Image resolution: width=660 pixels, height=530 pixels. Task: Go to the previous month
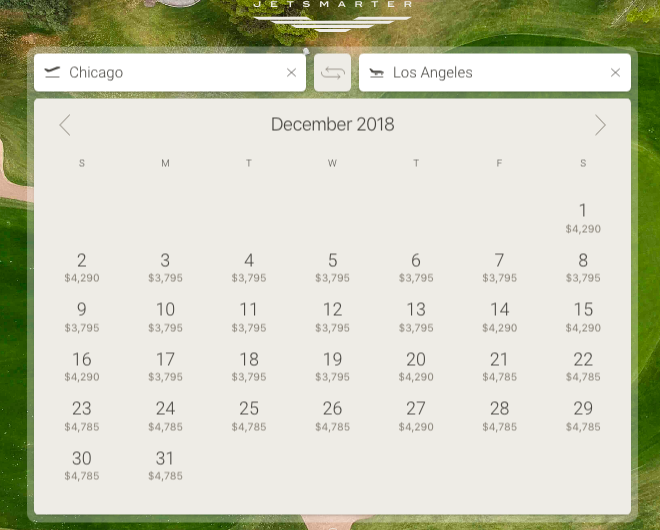65,125
